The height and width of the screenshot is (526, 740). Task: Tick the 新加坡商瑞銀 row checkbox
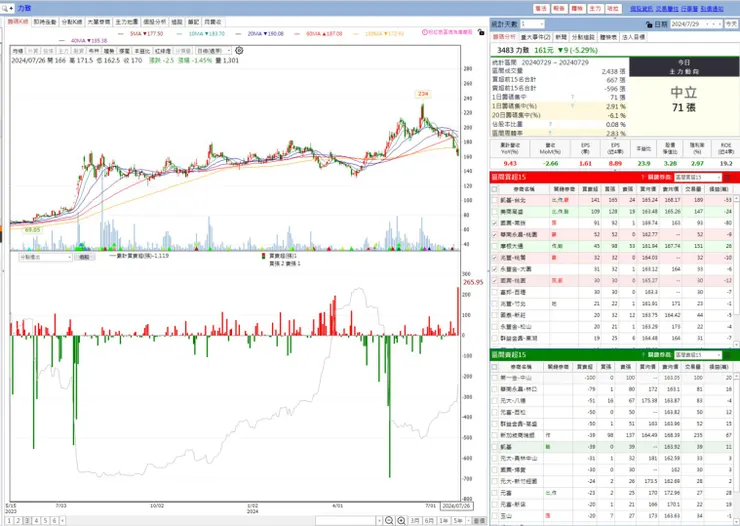[x=495, y=435]
